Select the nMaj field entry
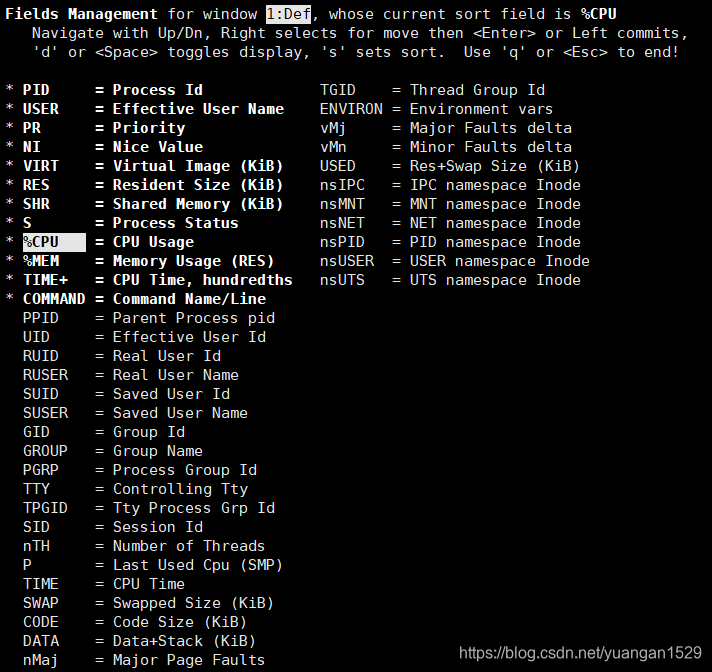Image resolution: width=712 pixels, height=672 pixels. click(x=144, y=660)
